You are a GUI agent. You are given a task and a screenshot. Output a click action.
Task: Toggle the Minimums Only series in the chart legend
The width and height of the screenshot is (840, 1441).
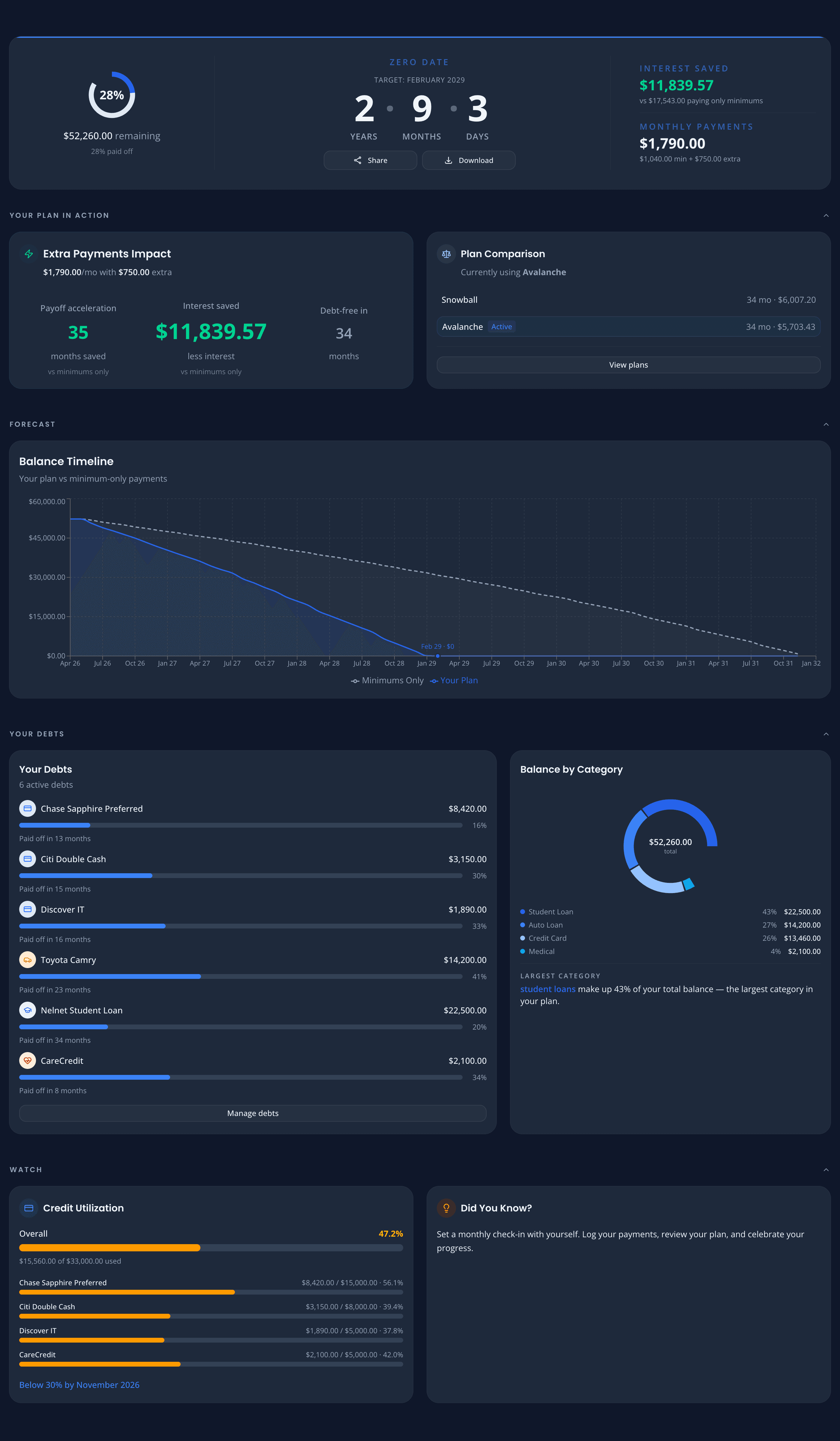tap(386, 680)
